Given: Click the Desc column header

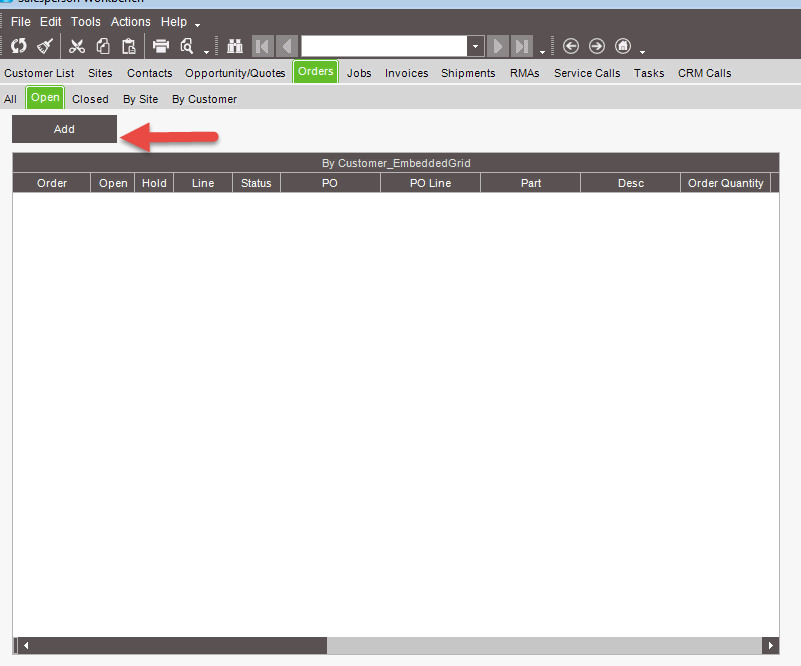Looking at the screenshot, I should coord(631,183).
